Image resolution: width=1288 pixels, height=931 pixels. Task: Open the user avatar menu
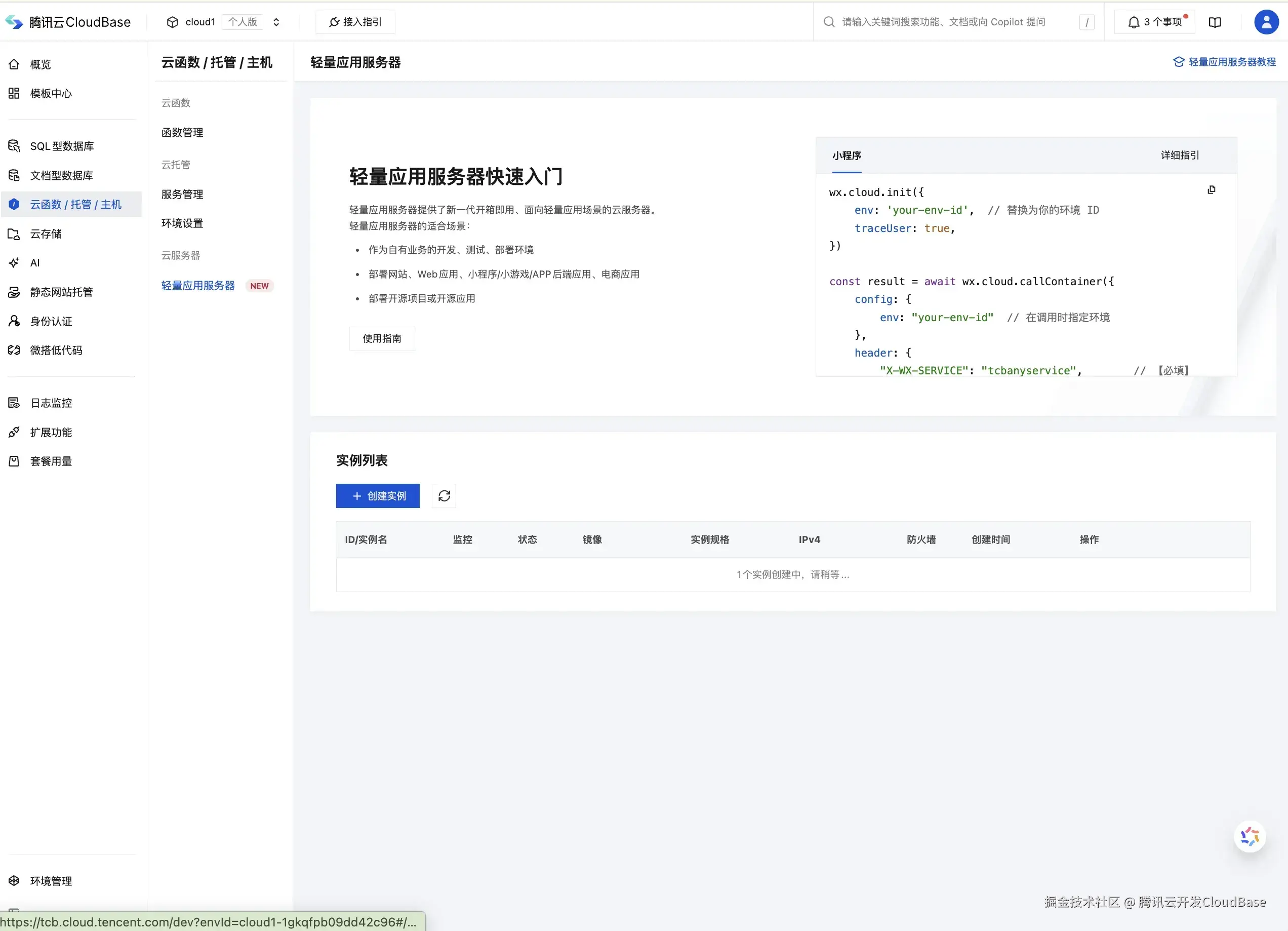pyautogui.click(x=1266, y=22)
